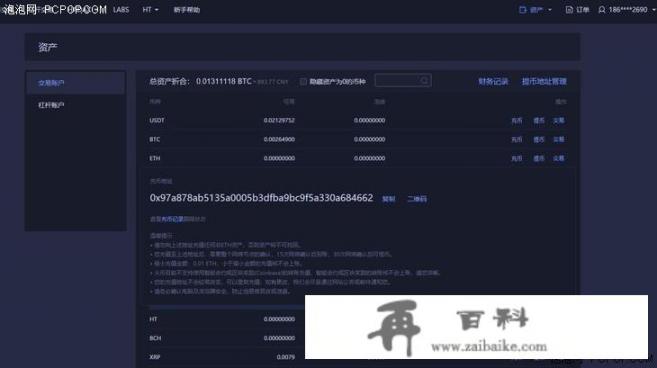Click the BTC coin name in table
Viewport: 657px width, 368px height.
click(x=155, y=139)
